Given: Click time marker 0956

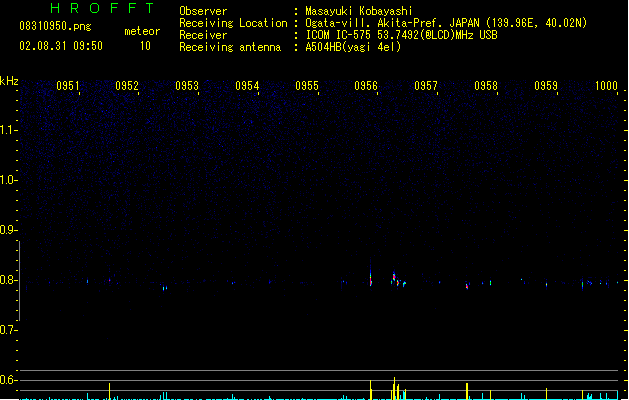Looking at the screenshot, I should (x=366, y=86).
